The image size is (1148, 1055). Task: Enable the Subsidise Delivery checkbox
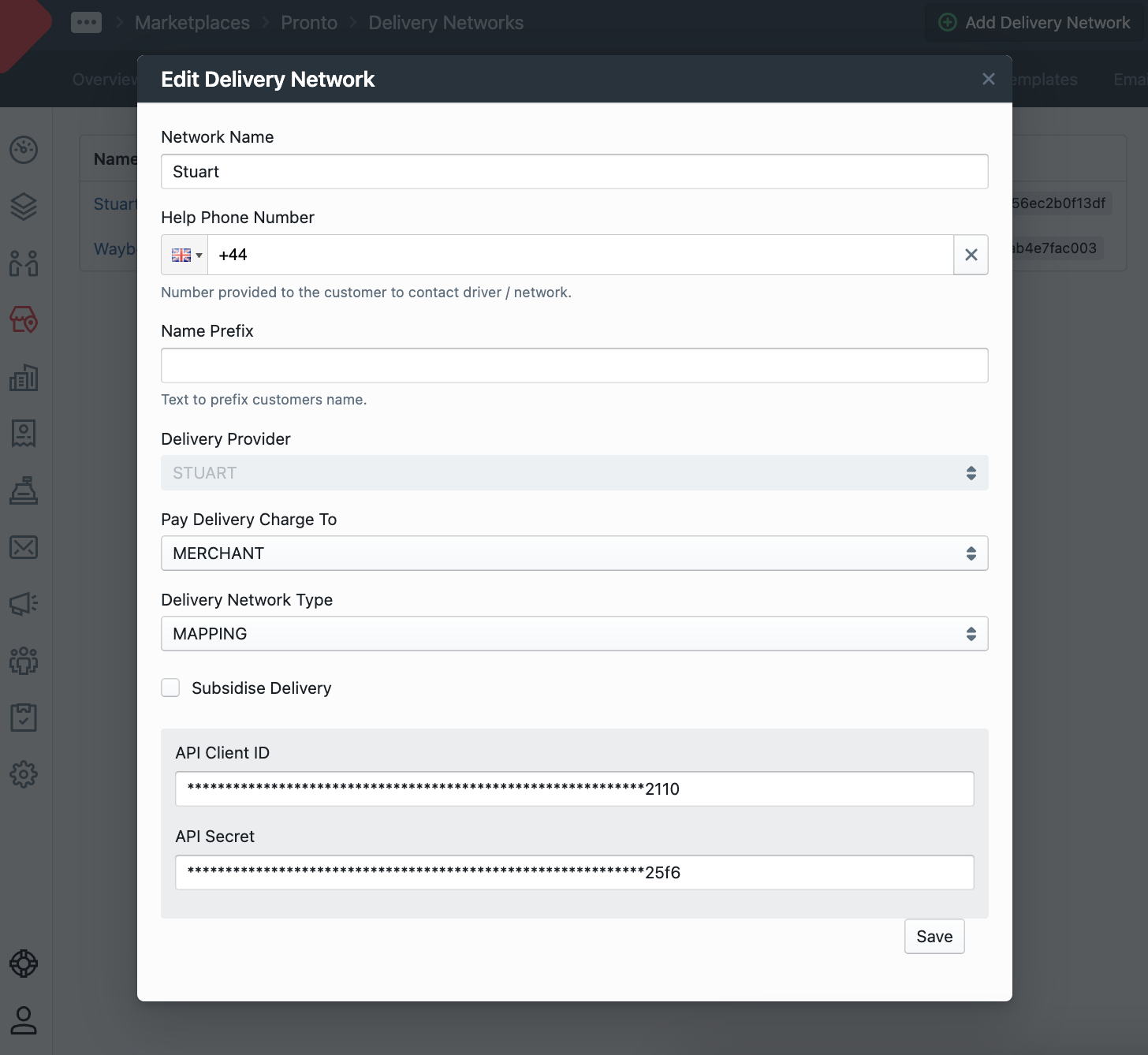(170, 688)
